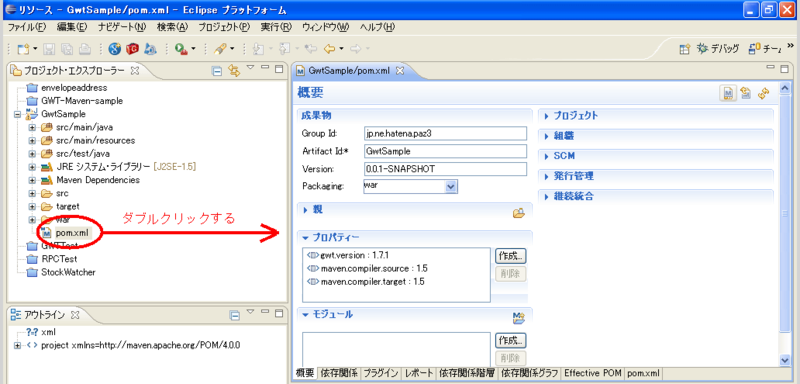800x384 pixels.
Task: Select the gwt.version : 1.7.1 property
Action: point(349,255)
